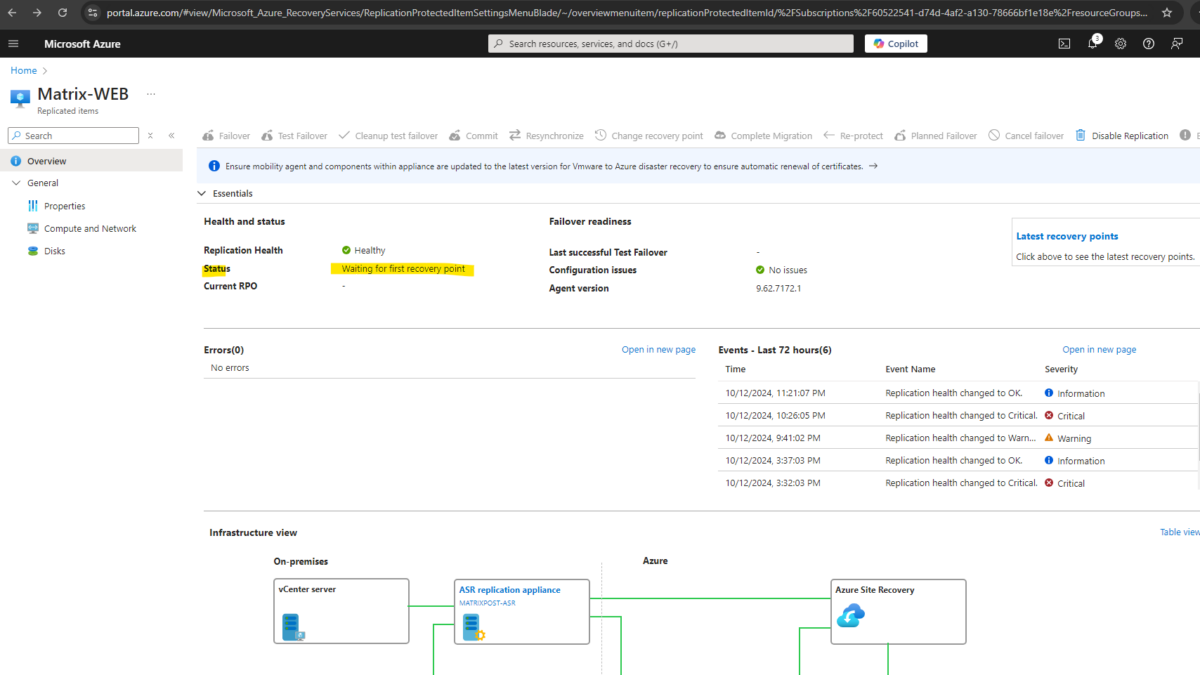Collapse the Overview sidebar panel
This screenshot has height=675, width=1200.
pyautogui.click(x=170, y=135)
